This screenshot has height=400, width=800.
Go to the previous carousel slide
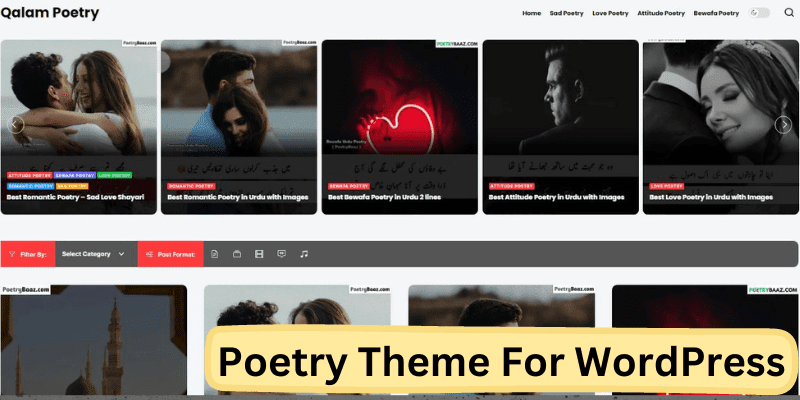[16, 125]
